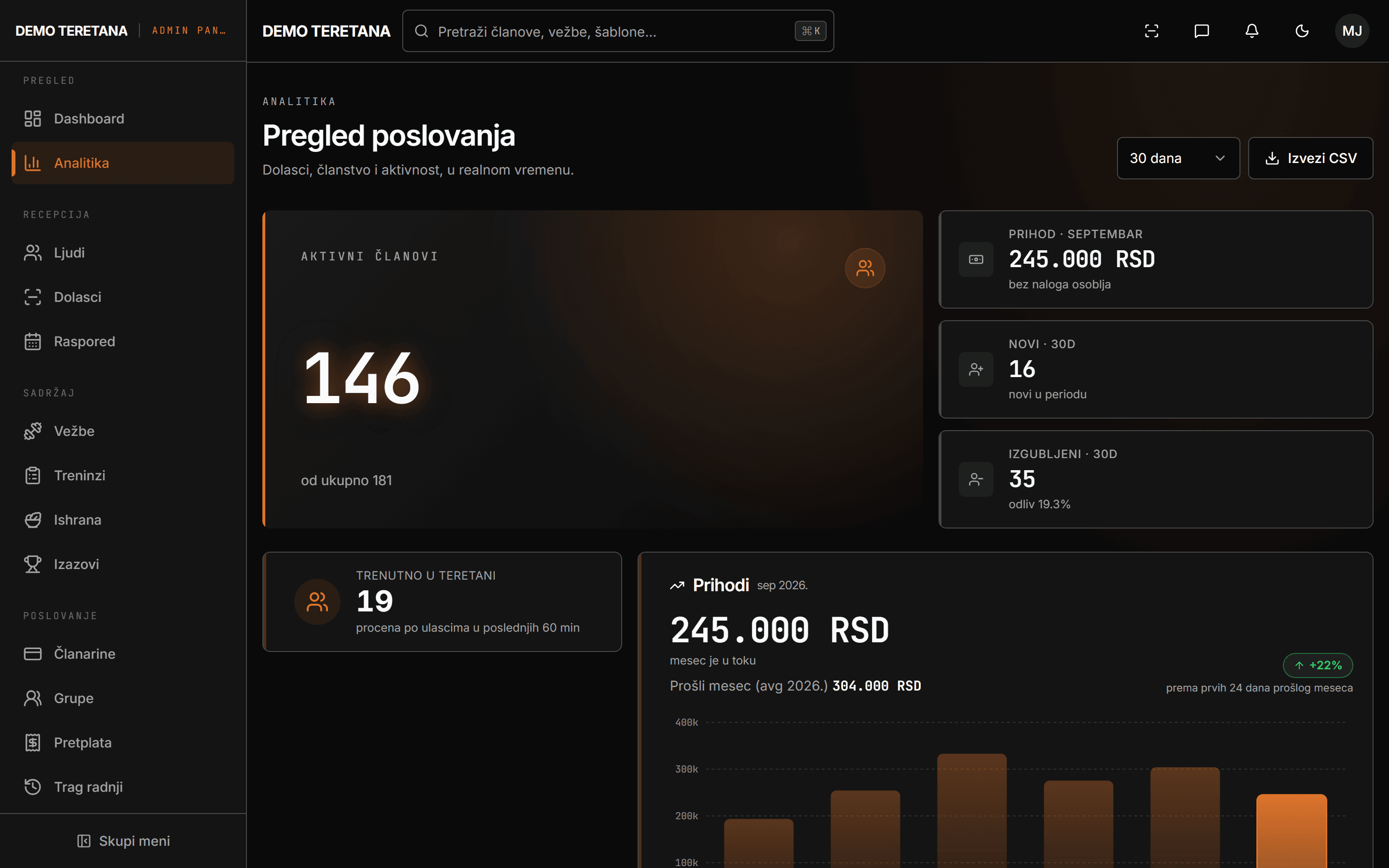Click the download icon in Izvezi CSV
Screen dimensions: 1389x868
[1272, 159]
